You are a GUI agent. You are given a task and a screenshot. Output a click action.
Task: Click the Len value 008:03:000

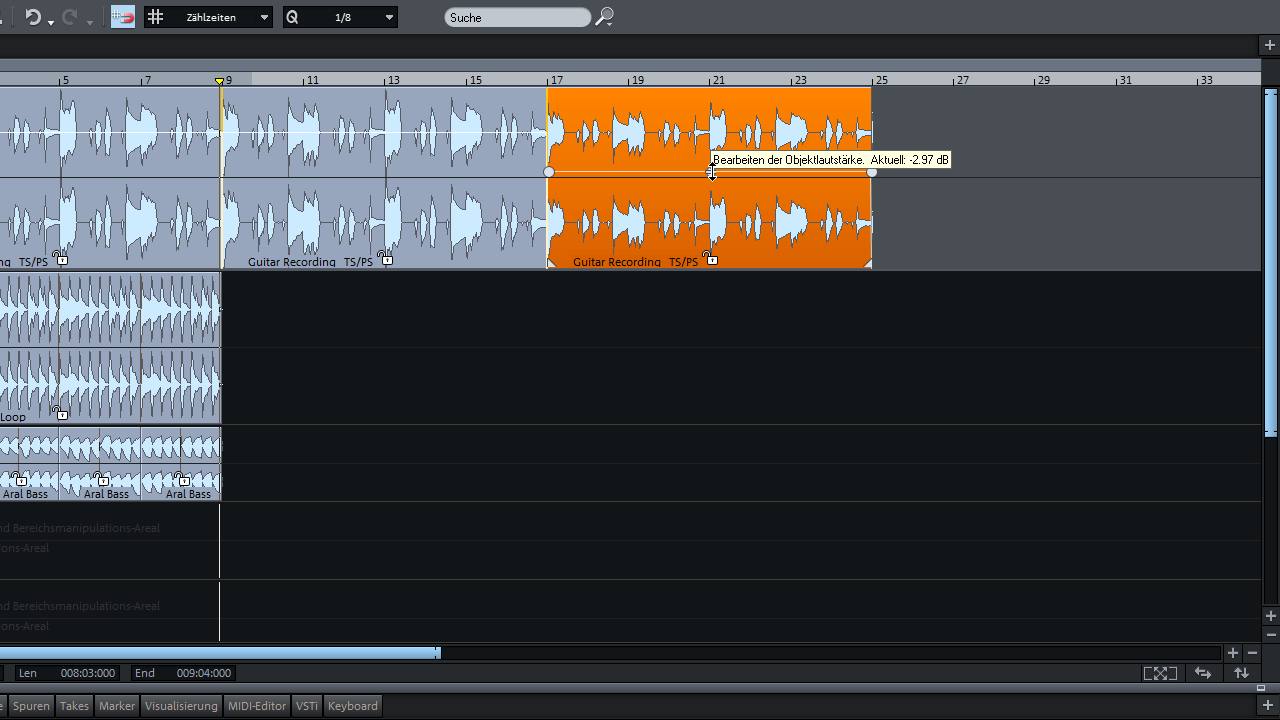88,673
